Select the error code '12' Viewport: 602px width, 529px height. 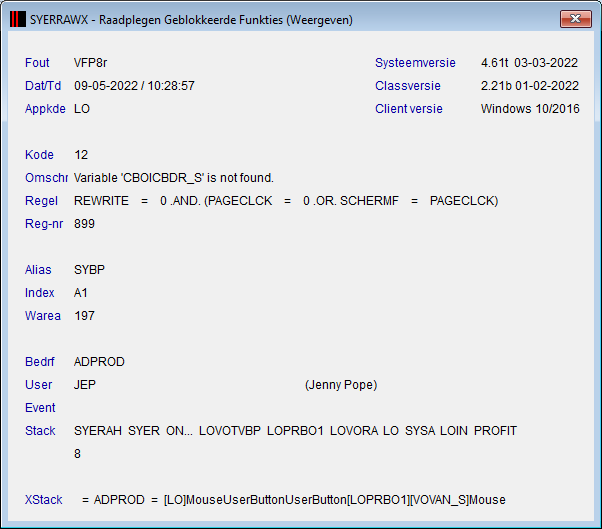[81, 155]
